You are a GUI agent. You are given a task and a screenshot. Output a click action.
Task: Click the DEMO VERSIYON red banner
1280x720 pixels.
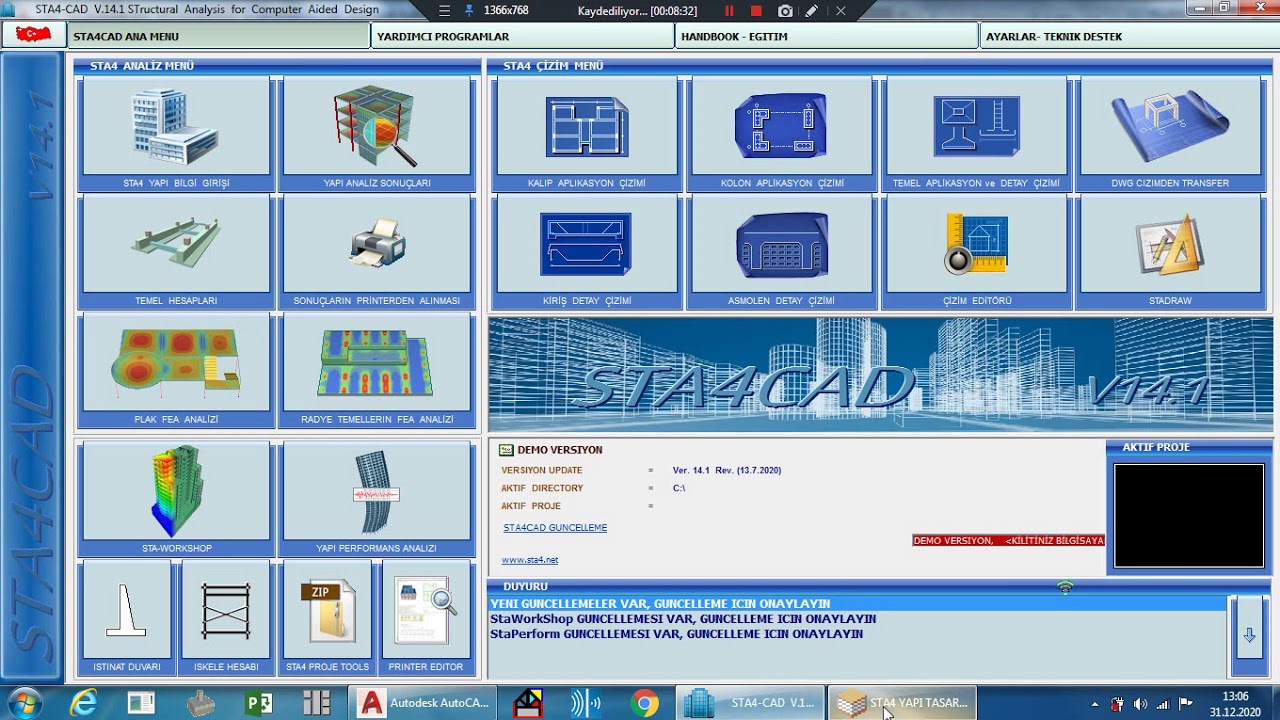(x=1008, y=541)
